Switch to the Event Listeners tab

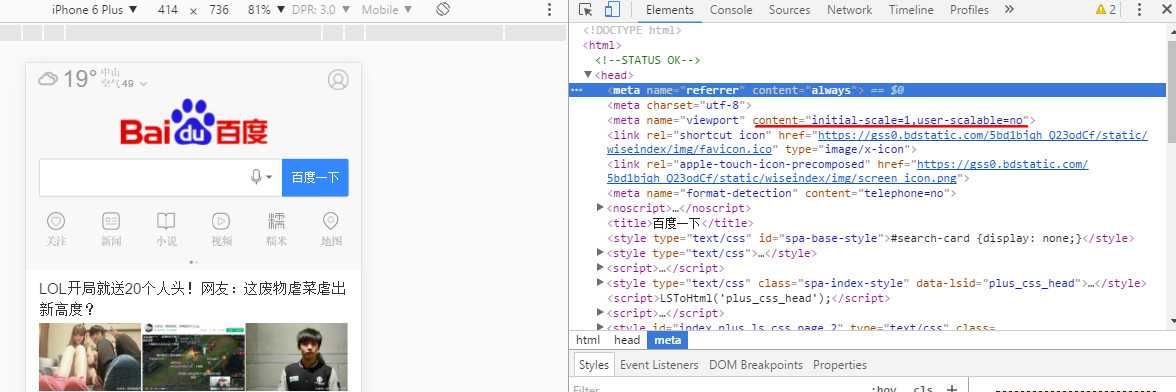(658, 365)
